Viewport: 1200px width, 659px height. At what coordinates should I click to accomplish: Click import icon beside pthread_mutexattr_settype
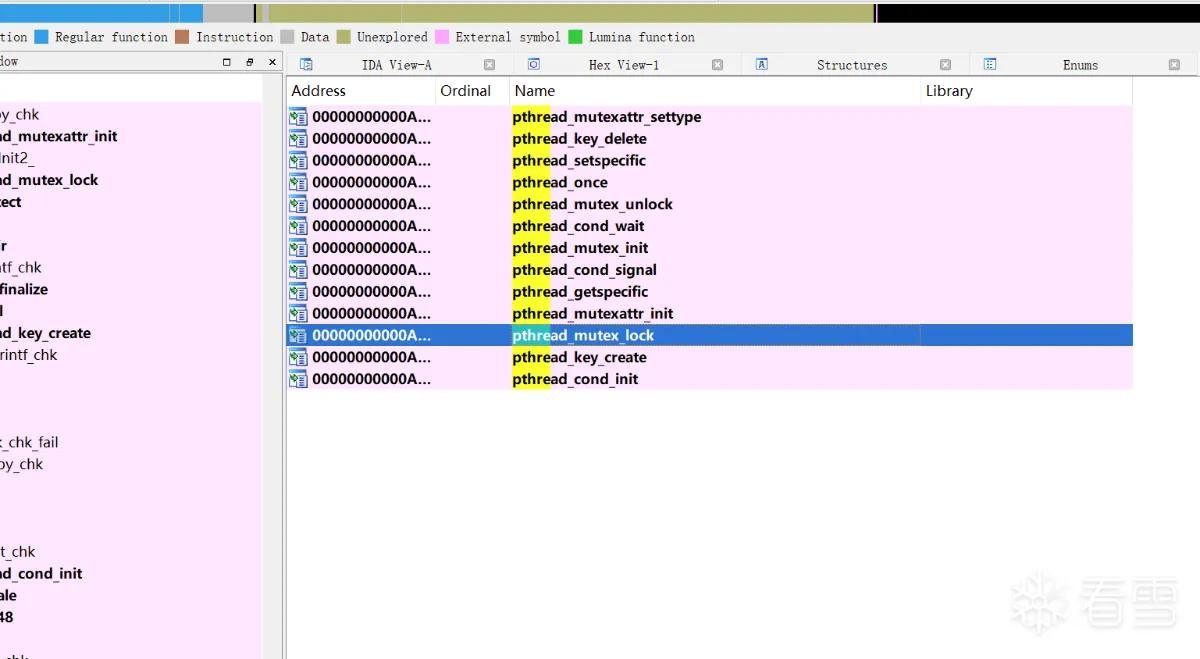coord(298,117)
